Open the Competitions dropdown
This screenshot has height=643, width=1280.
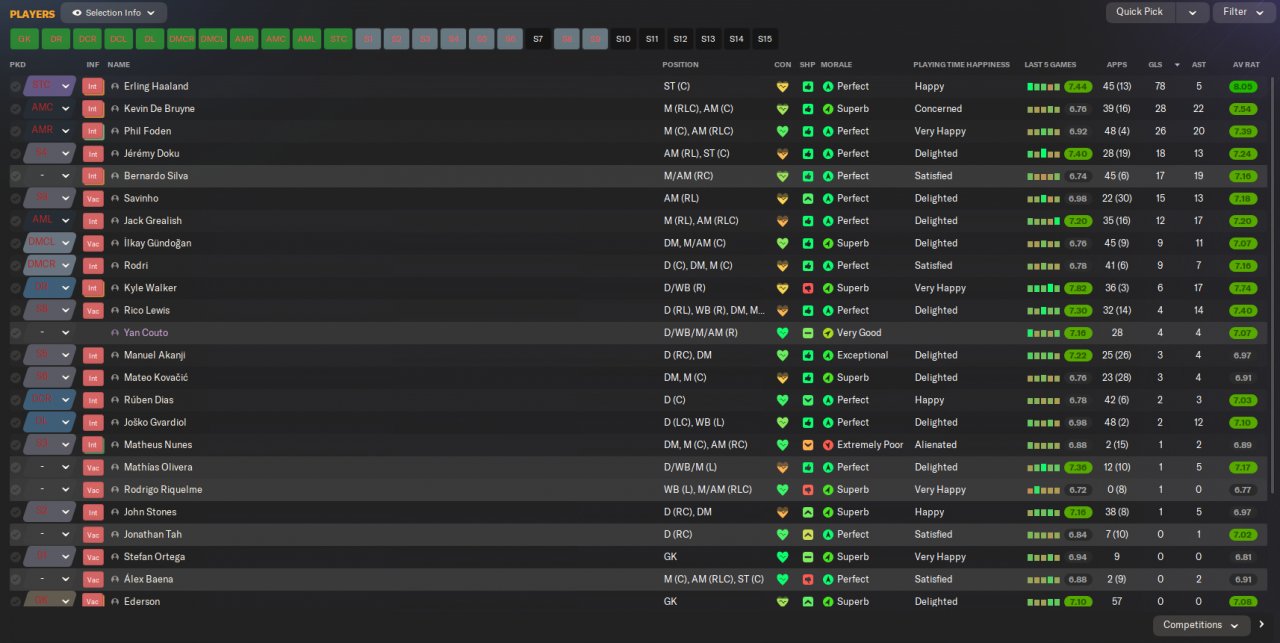point(1200,625)
